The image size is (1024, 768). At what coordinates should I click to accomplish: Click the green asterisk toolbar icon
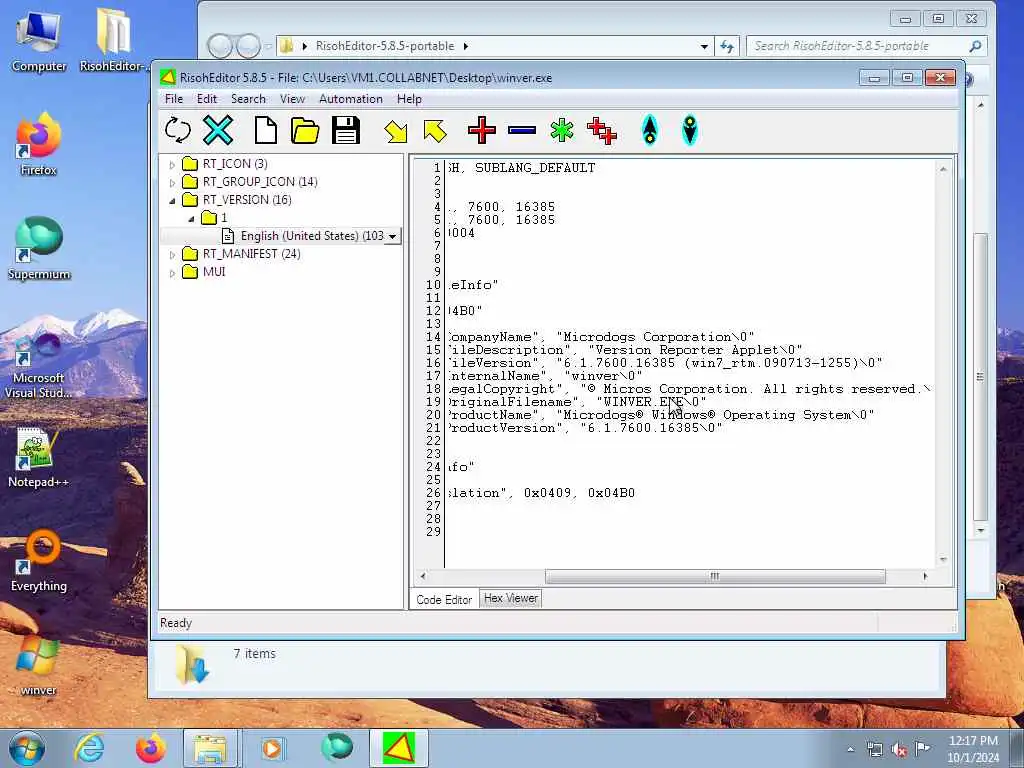pyautogui.click(x=562, y=130)
